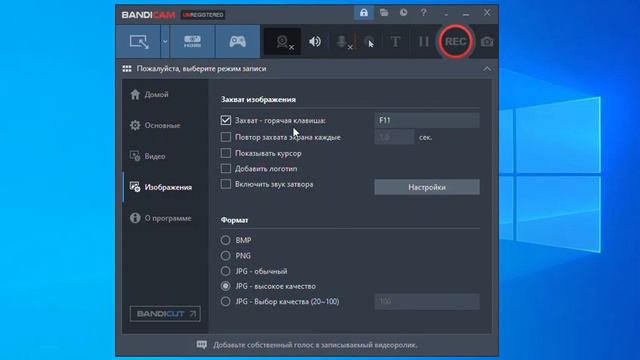Select JPG - высокое качество format
Image resolution: width=640 pixels, height=360 pixels.
click(225, 286)
